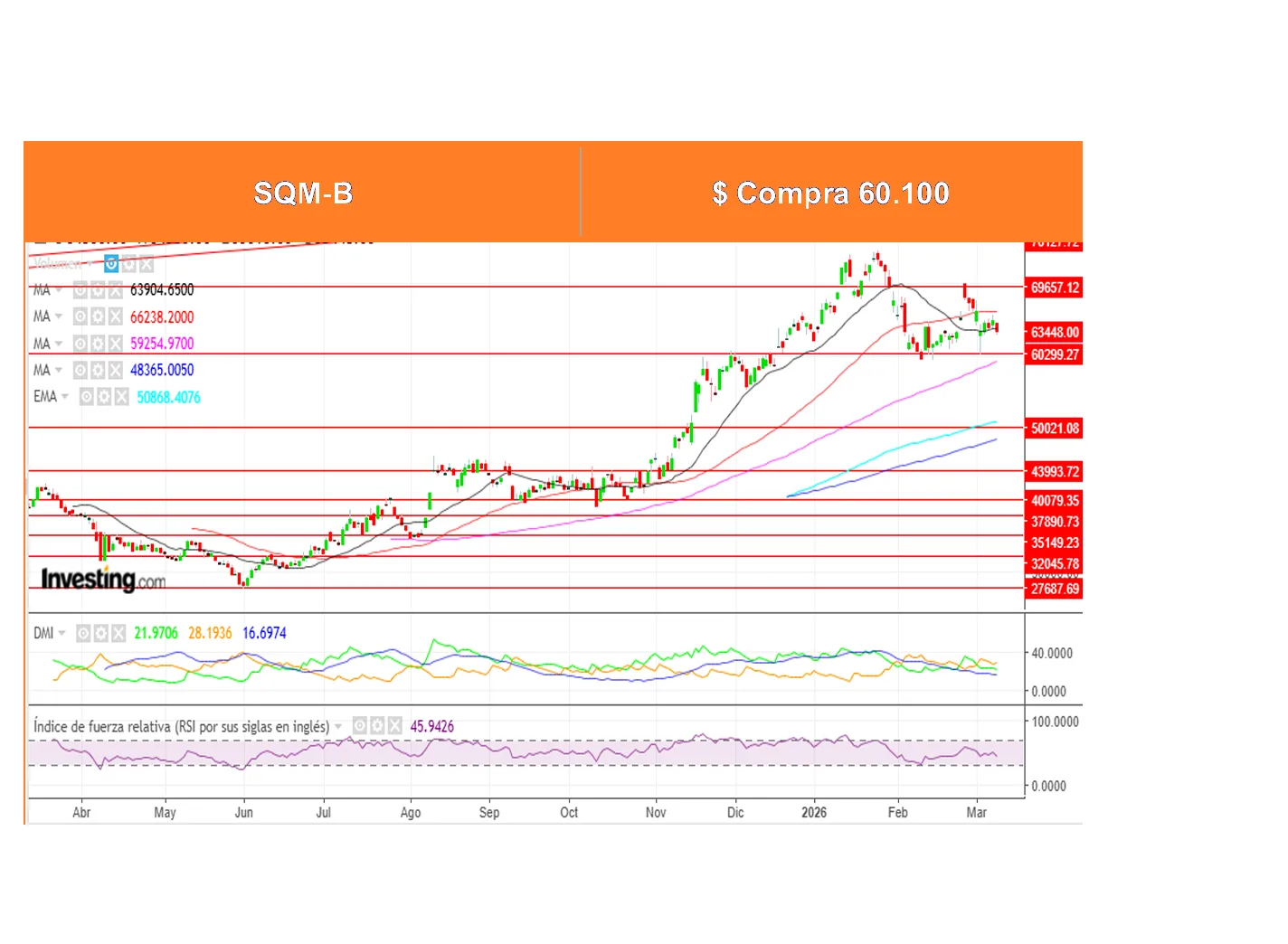Click the 2026 marker on time axis

tap(814, 813)
